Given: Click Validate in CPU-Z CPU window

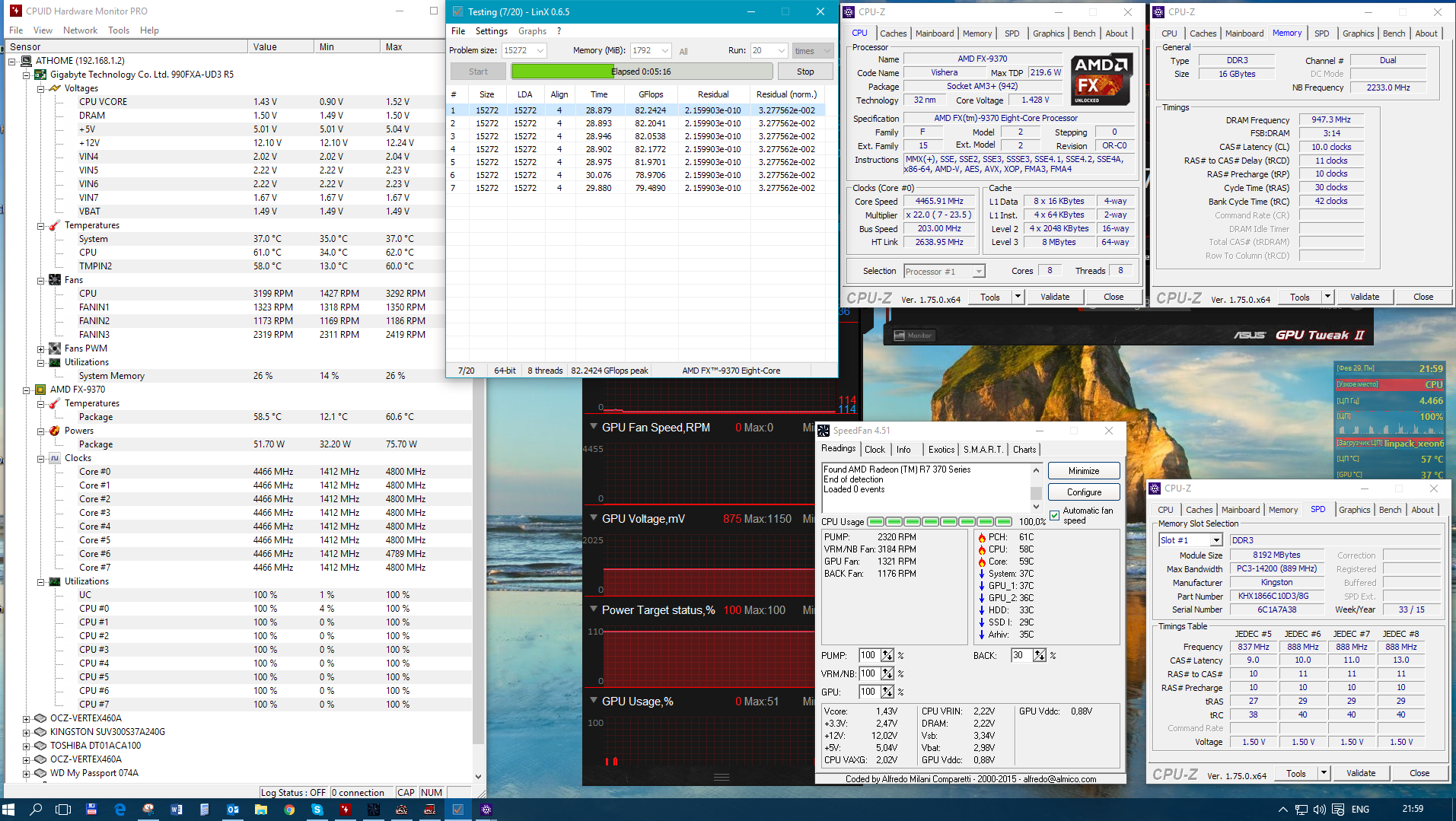Looking at the screenshot, I should click(x=1055, y=297).
